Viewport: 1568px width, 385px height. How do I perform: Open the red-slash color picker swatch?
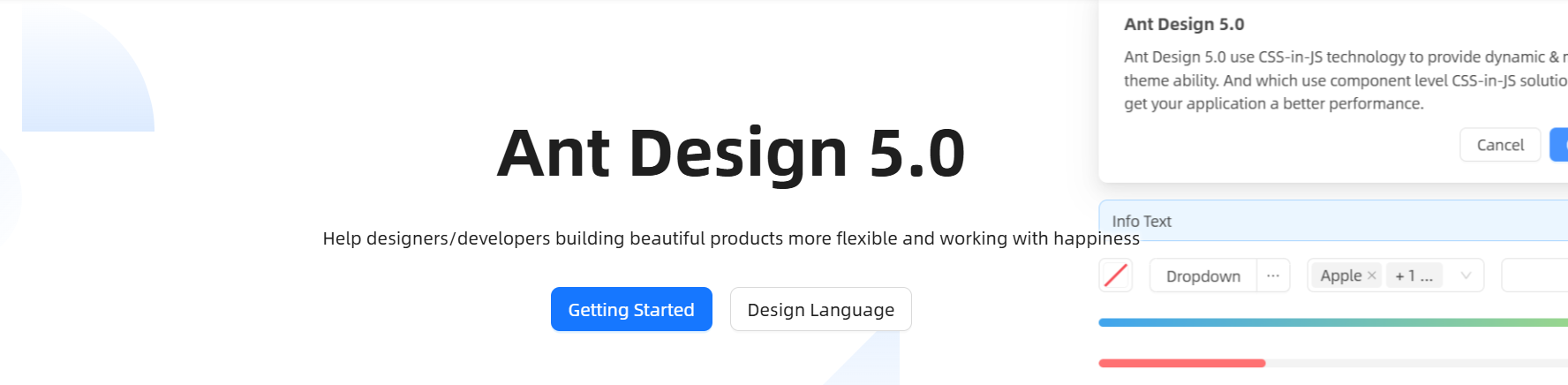(x=1116, y=276)
